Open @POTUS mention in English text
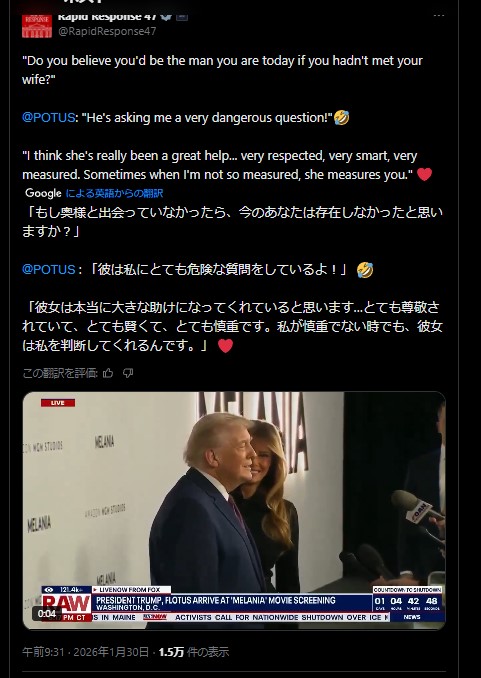This screenshot has height=678, width=481. point(48,118)
